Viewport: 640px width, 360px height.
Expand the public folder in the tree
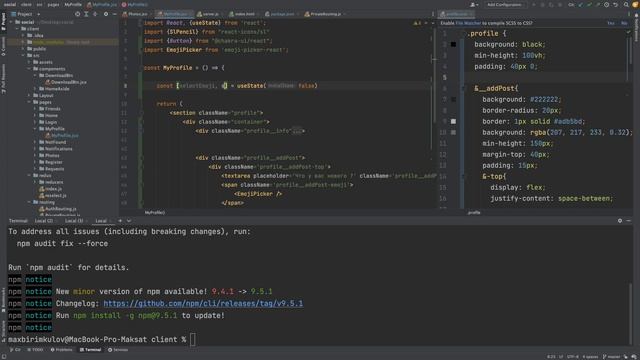pos(23,49)
